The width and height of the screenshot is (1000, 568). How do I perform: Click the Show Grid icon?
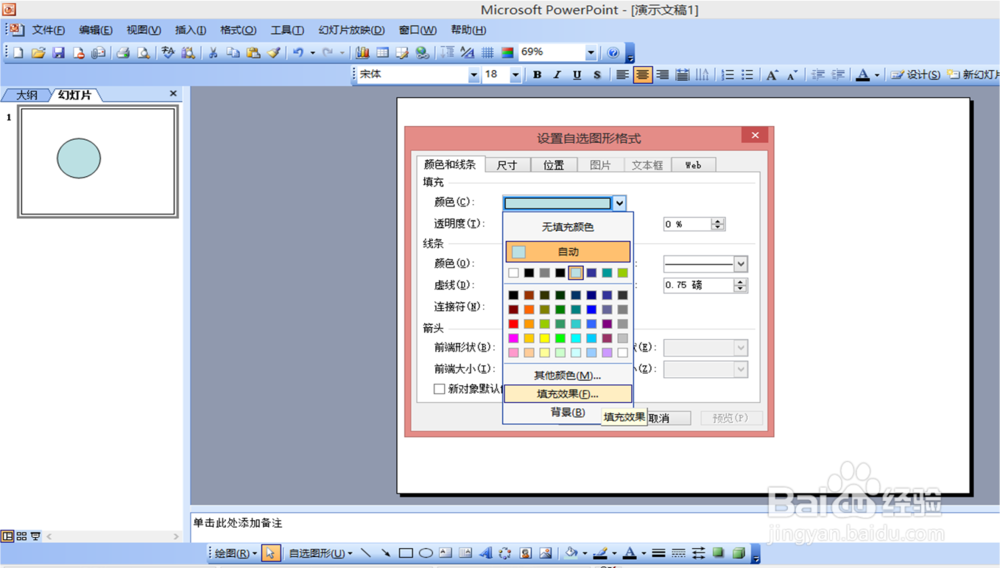coord(487,53)
